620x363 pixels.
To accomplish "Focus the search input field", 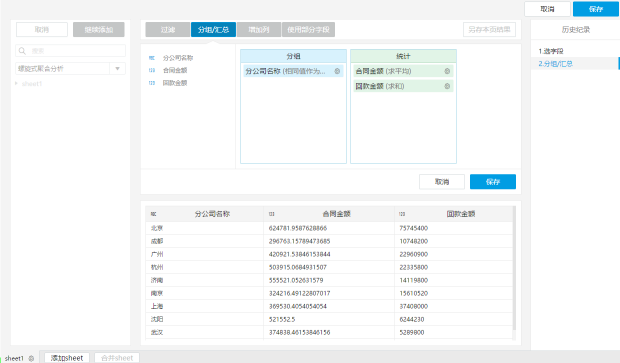I will point(70,51).
